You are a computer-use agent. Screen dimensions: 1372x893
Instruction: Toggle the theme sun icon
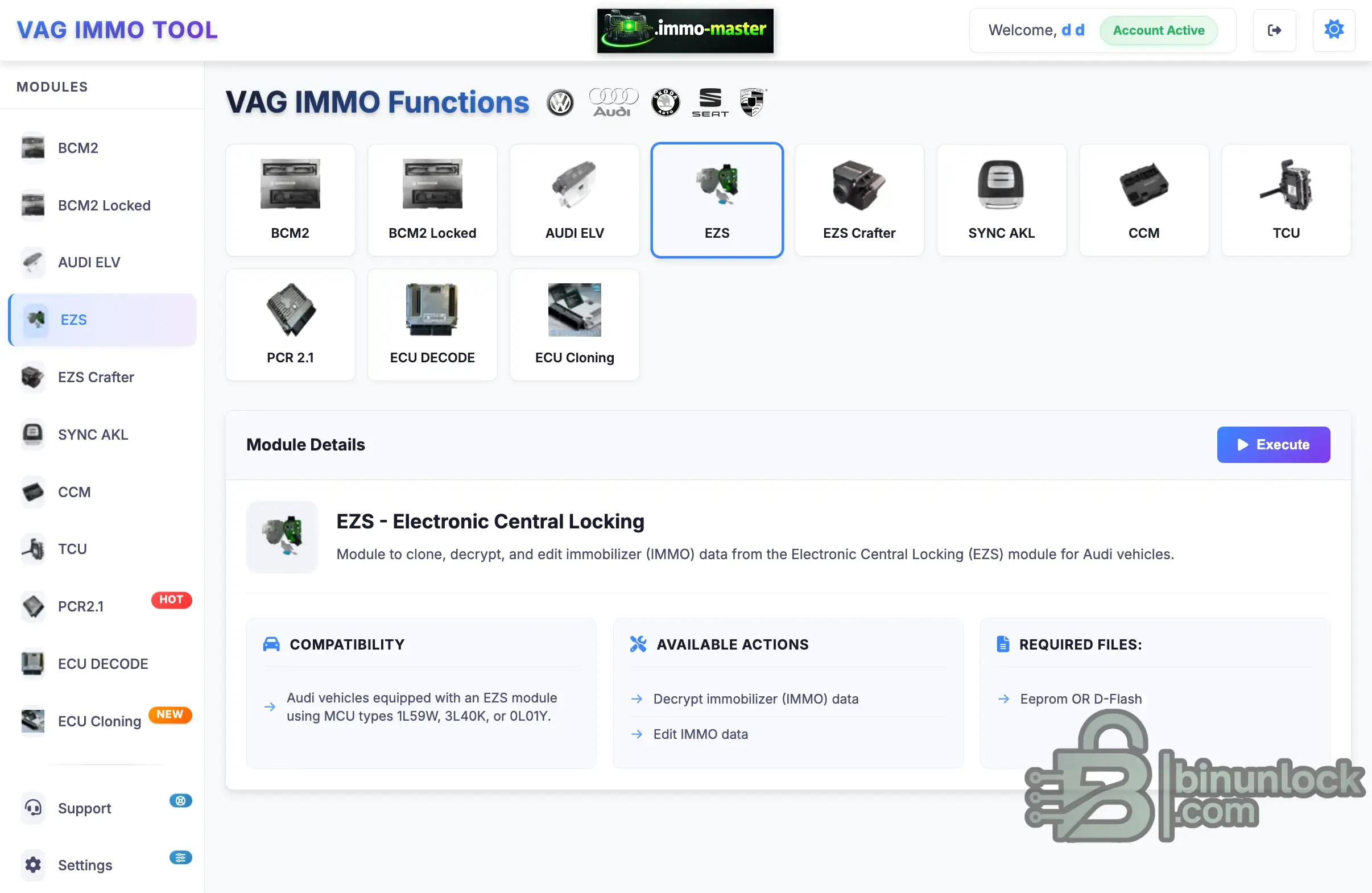[1333, 30]
